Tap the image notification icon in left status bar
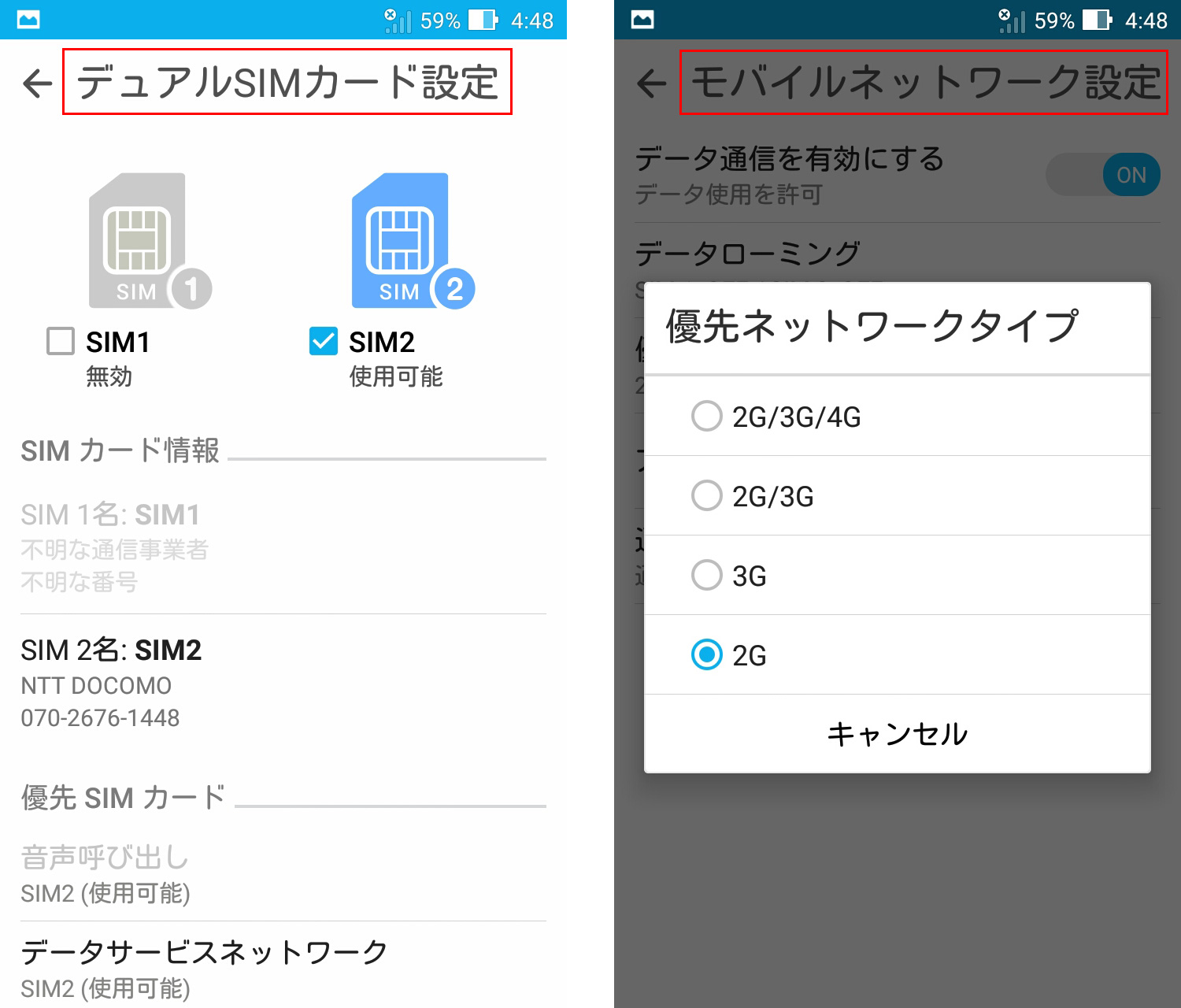Screen dimensions: 1181x1008 (28, 20)
